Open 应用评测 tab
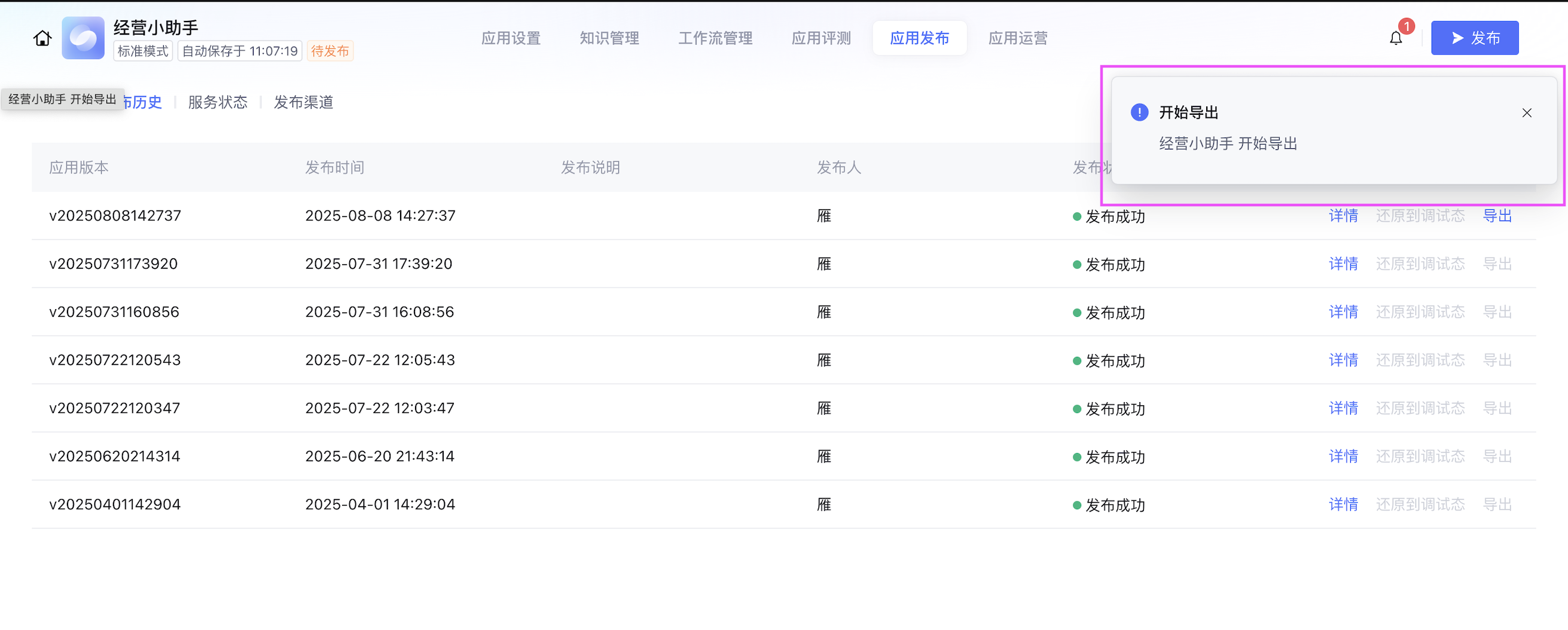The image size is (1568, 630). pos(821,38)
